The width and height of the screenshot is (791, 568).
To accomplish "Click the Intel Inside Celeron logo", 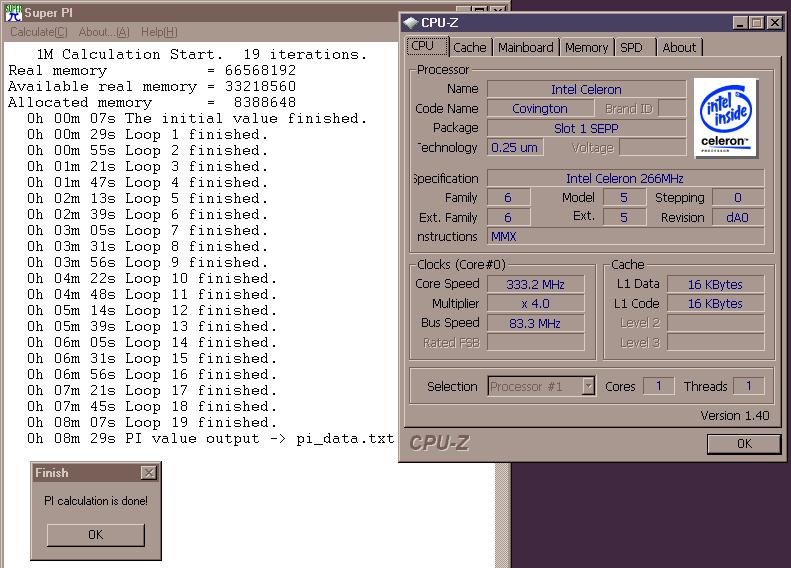I will [x=725, y=118].
